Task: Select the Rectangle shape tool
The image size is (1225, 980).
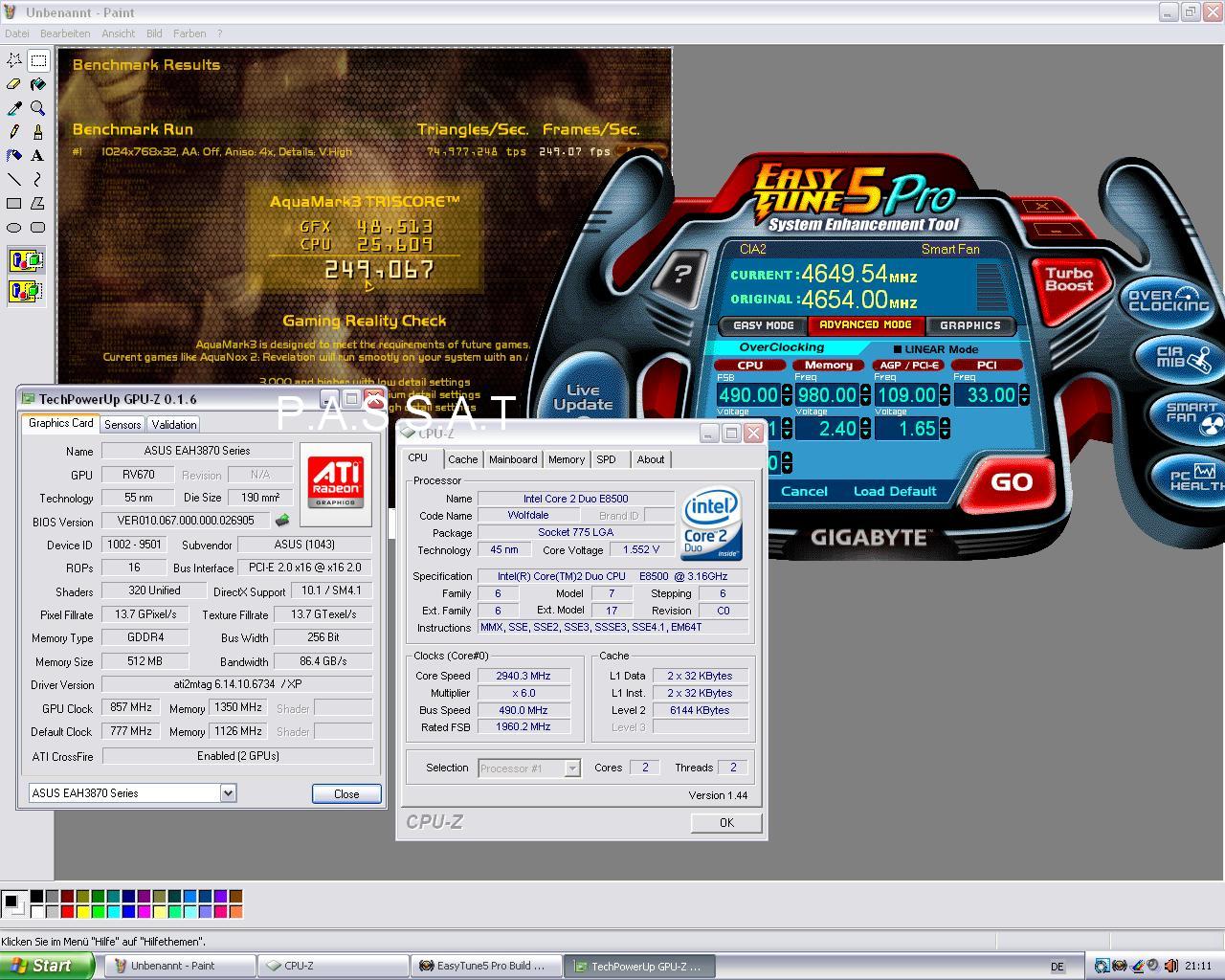Action: coord(14,203)
